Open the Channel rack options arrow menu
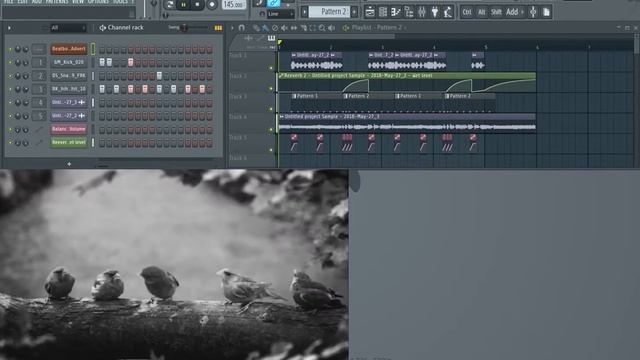 [x=9, y=28]
